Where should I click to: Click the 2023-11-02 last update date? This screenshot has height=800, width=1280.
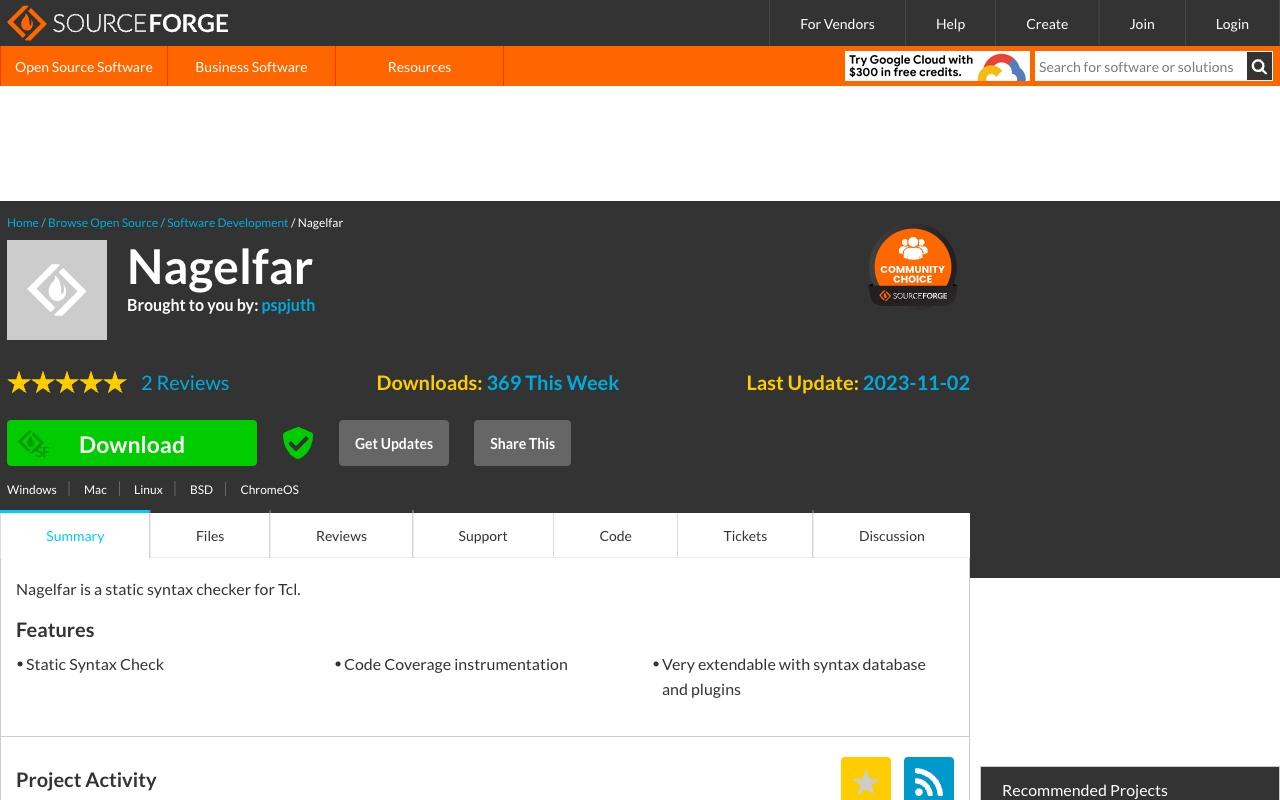(916, 383)
